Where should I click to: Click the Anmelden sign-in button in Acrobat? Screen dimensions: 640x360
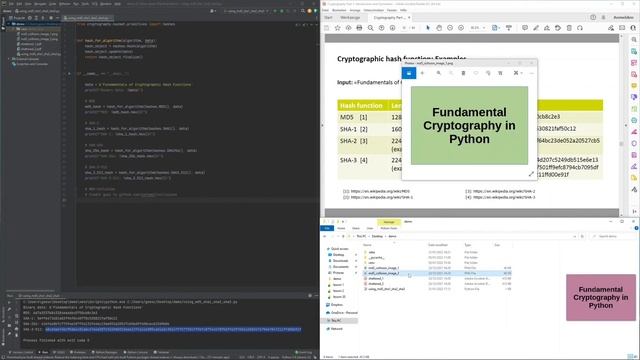point(624,18)
